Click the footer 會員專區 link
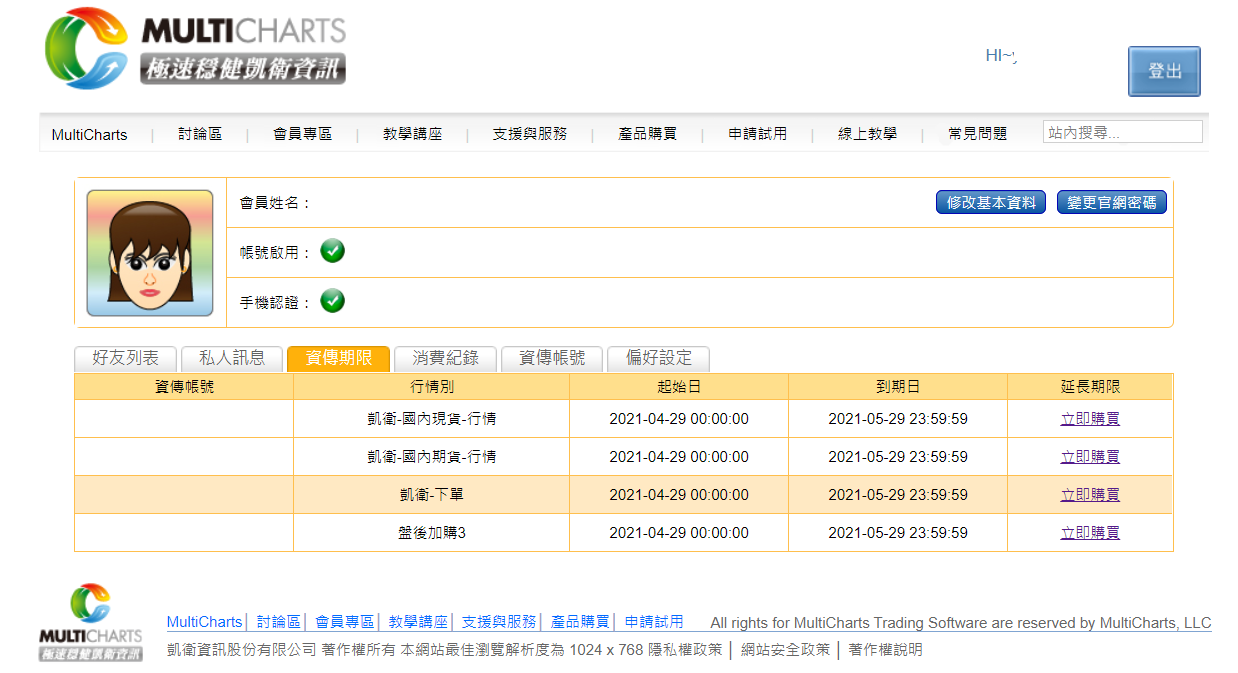Image resolution: width=1238 pixels, height=673 pixels. click(x=344, y=622)
